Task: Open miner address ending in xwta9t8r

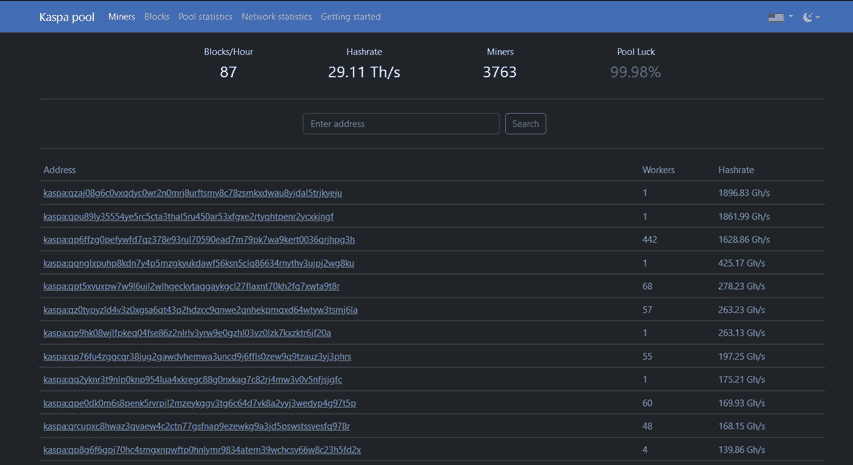Action: tap(191, 287)
